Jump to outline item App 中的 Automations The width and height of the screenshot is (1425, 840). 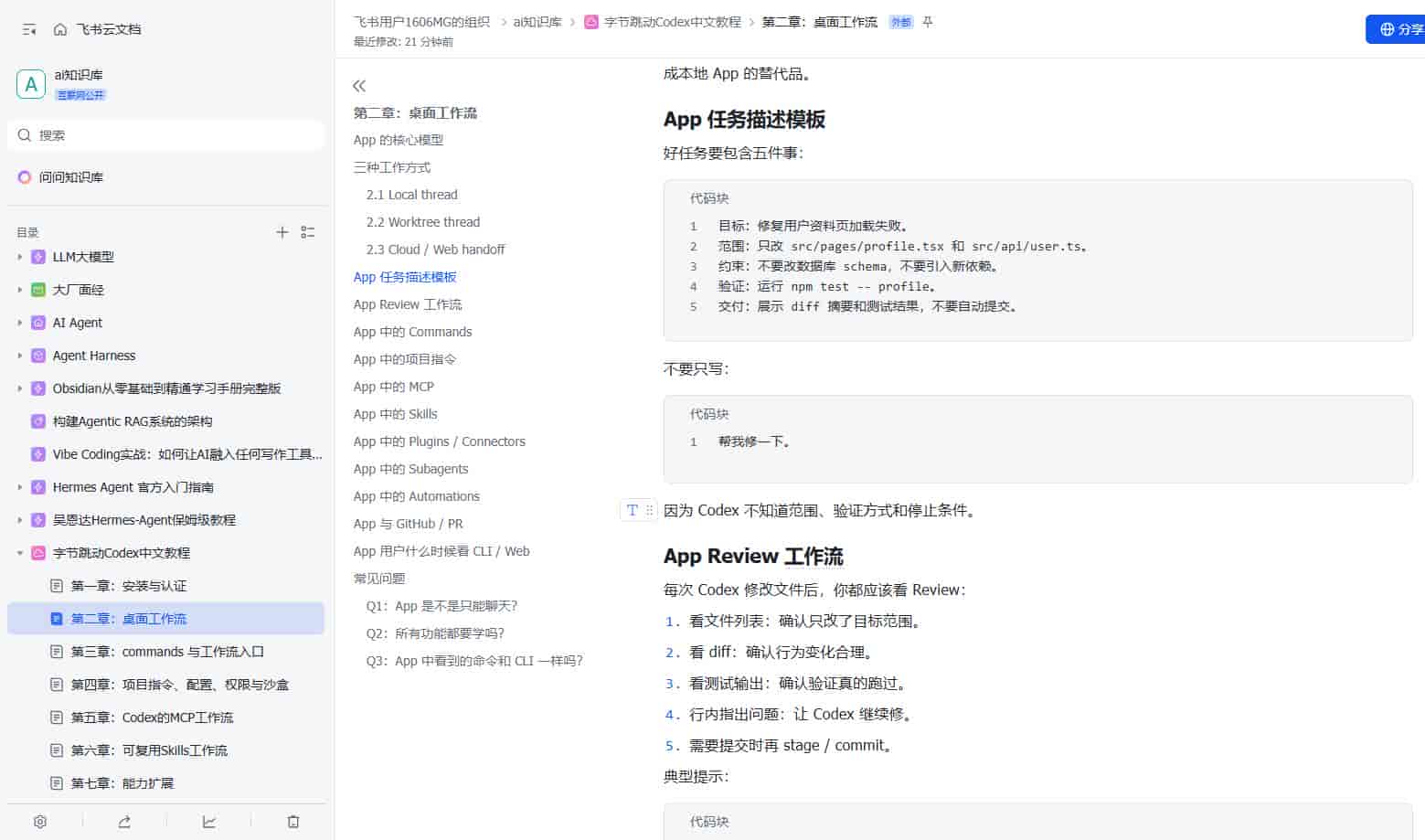417,496
